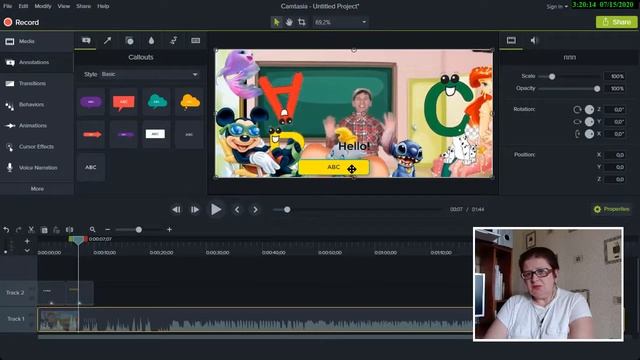Open the Transitions tab in sidebar
Viewport: 640px width, 360px height.
37,83
